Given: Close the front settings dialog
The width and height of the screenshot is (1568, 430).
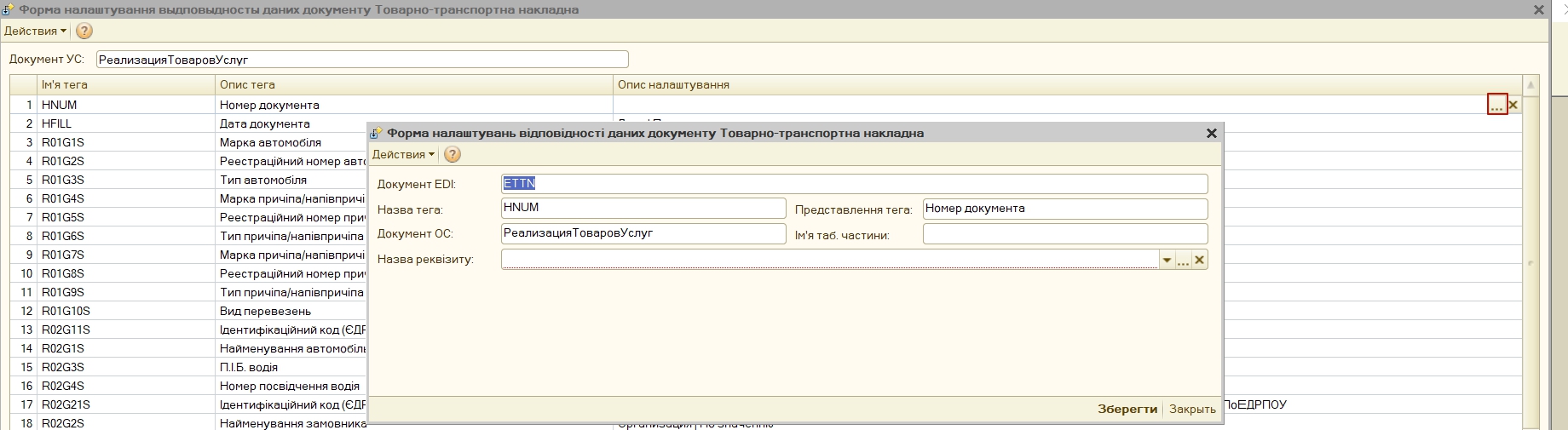Looking at the screenshot, I should [x=1211, y=133].
